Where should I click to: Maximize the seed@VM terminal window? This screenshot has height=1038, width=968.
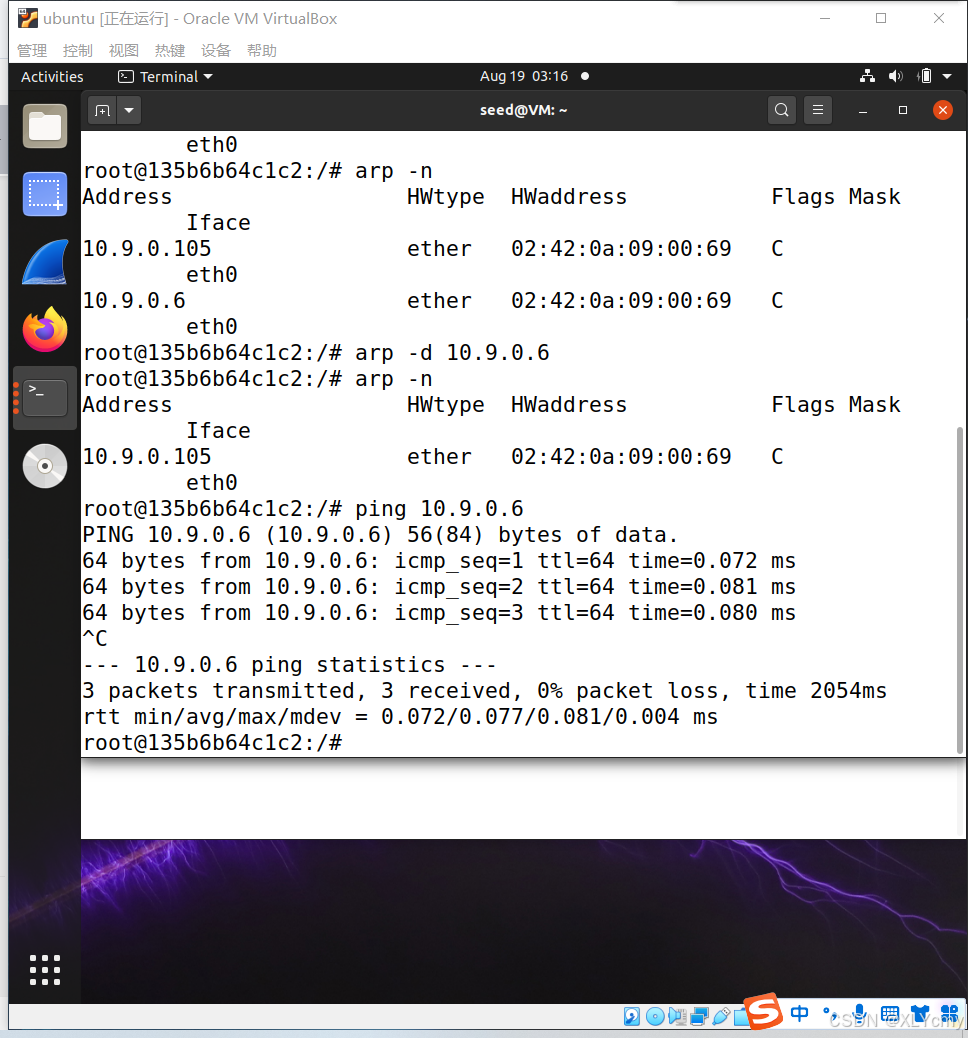point(902,111)
